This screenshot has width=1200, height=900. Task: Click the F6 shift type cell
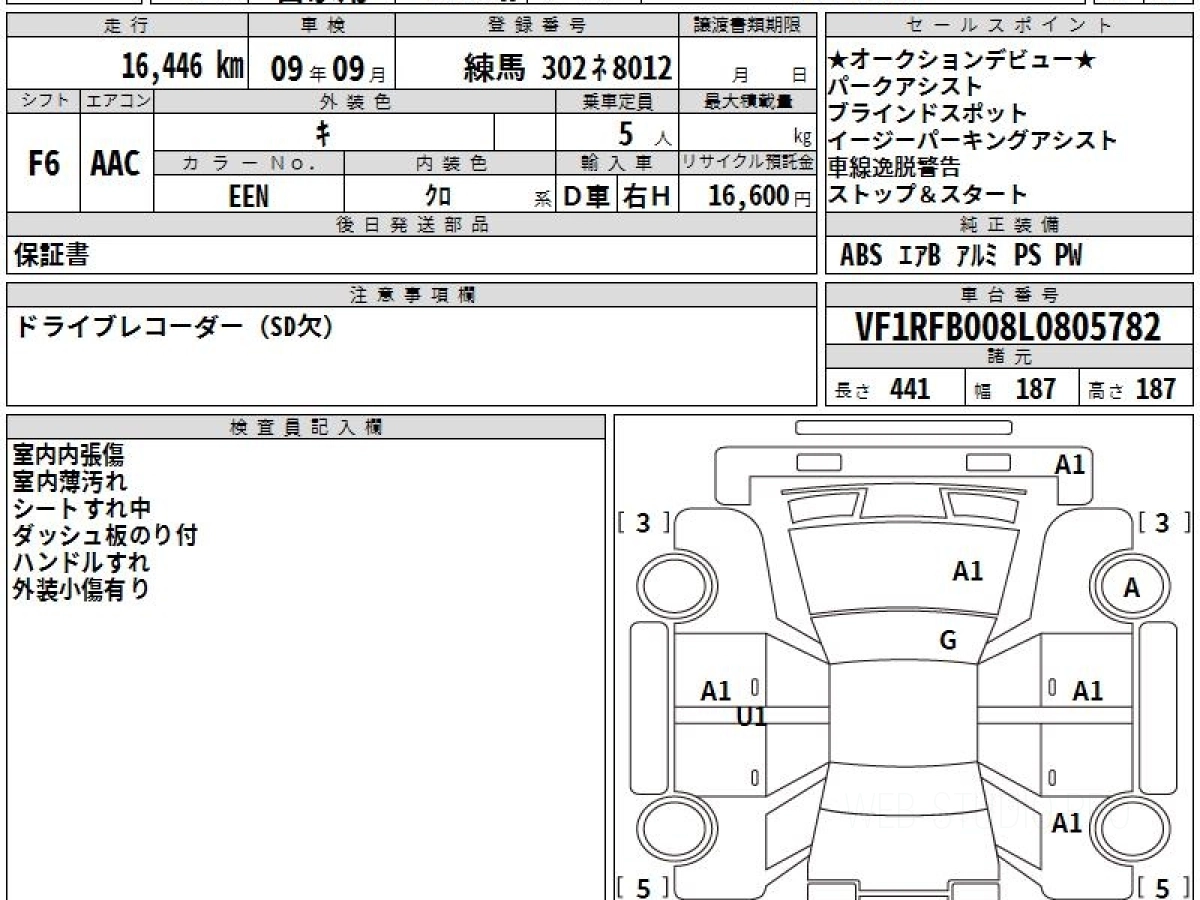pyautogui.click(x=43, y=164)
